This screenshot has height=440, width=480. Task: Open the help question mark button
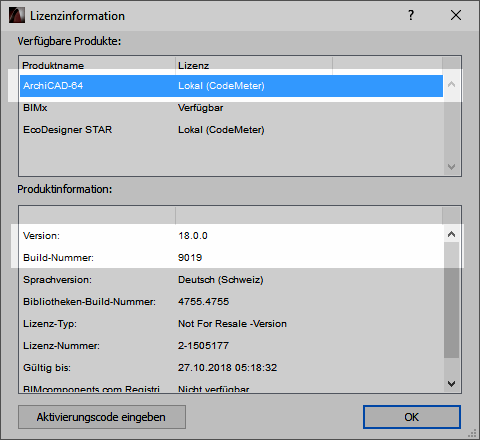point(411,15)
